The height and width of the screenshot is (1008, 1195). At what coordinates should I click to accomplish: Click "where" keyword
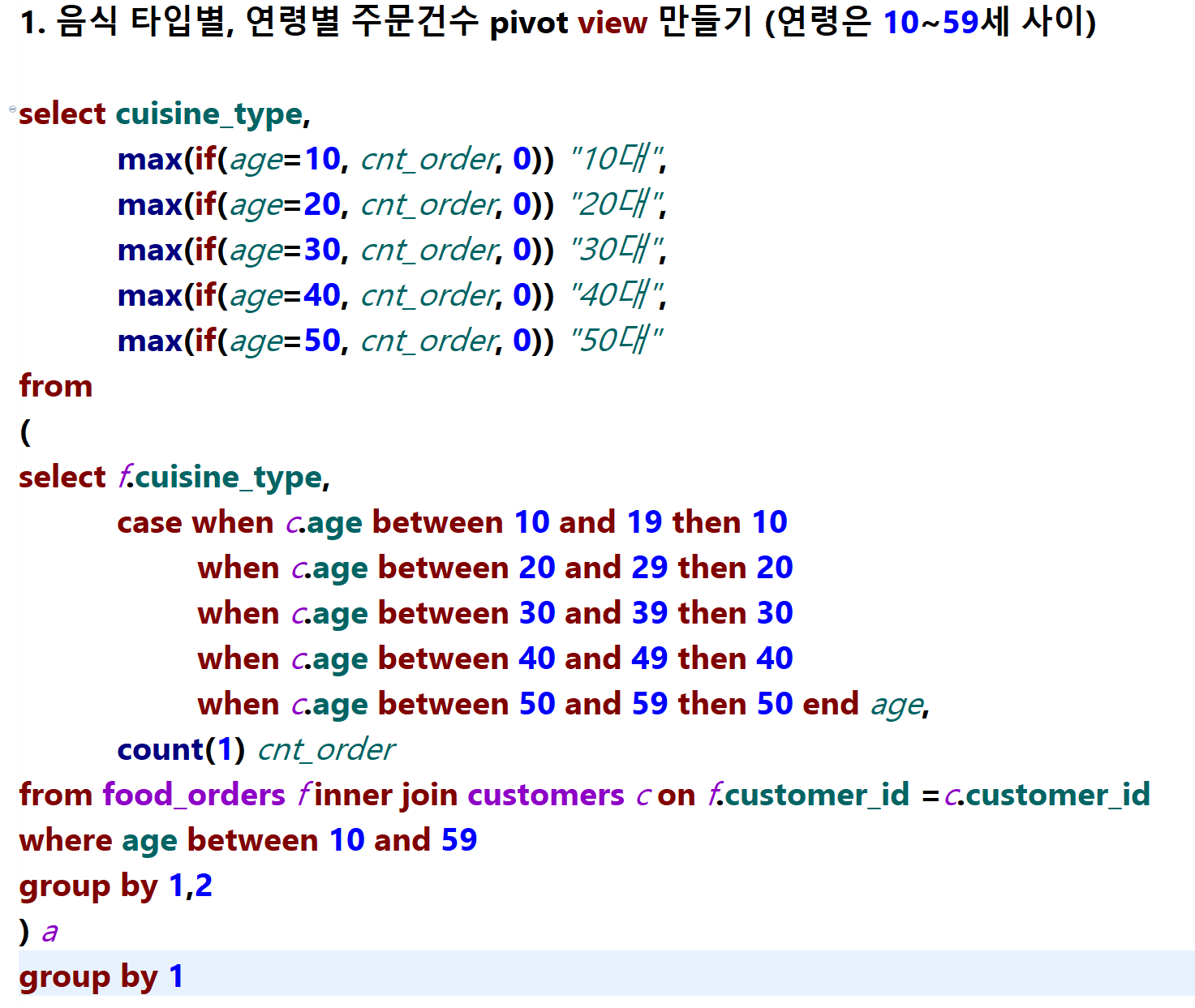[x=67, y=840]
